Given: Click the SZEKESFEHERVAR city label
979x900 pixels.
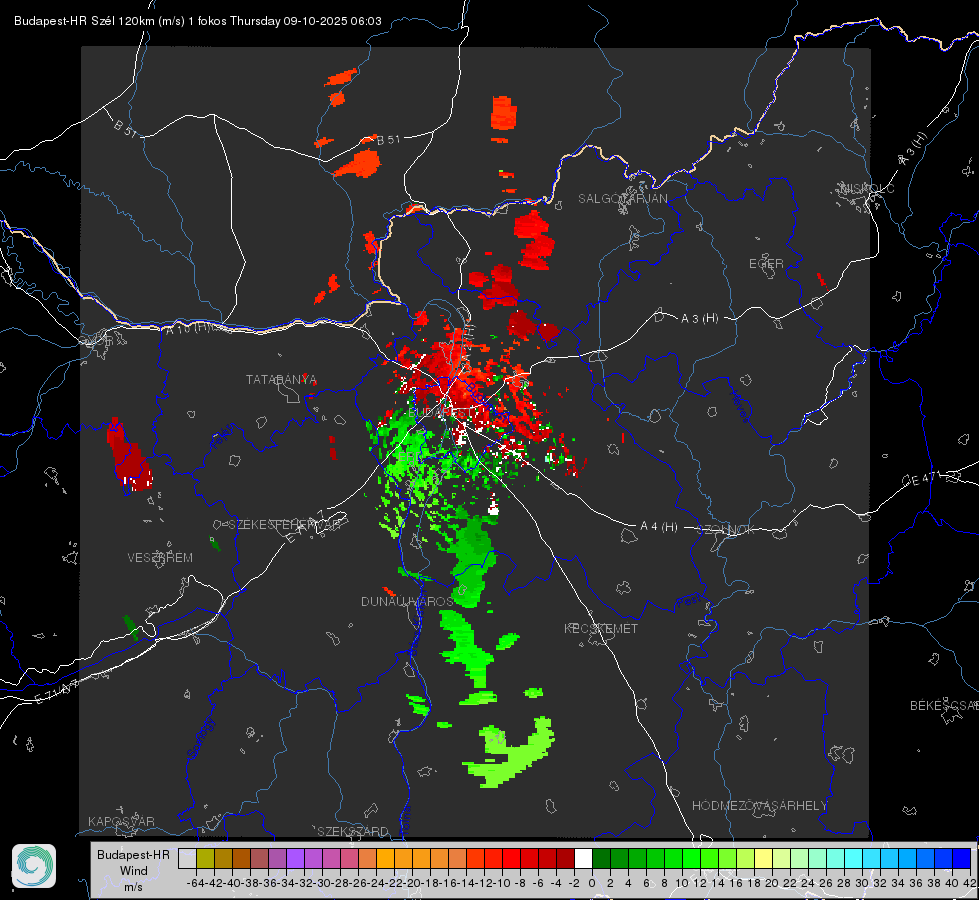Looking at the screenshot, I should (285, 524).
